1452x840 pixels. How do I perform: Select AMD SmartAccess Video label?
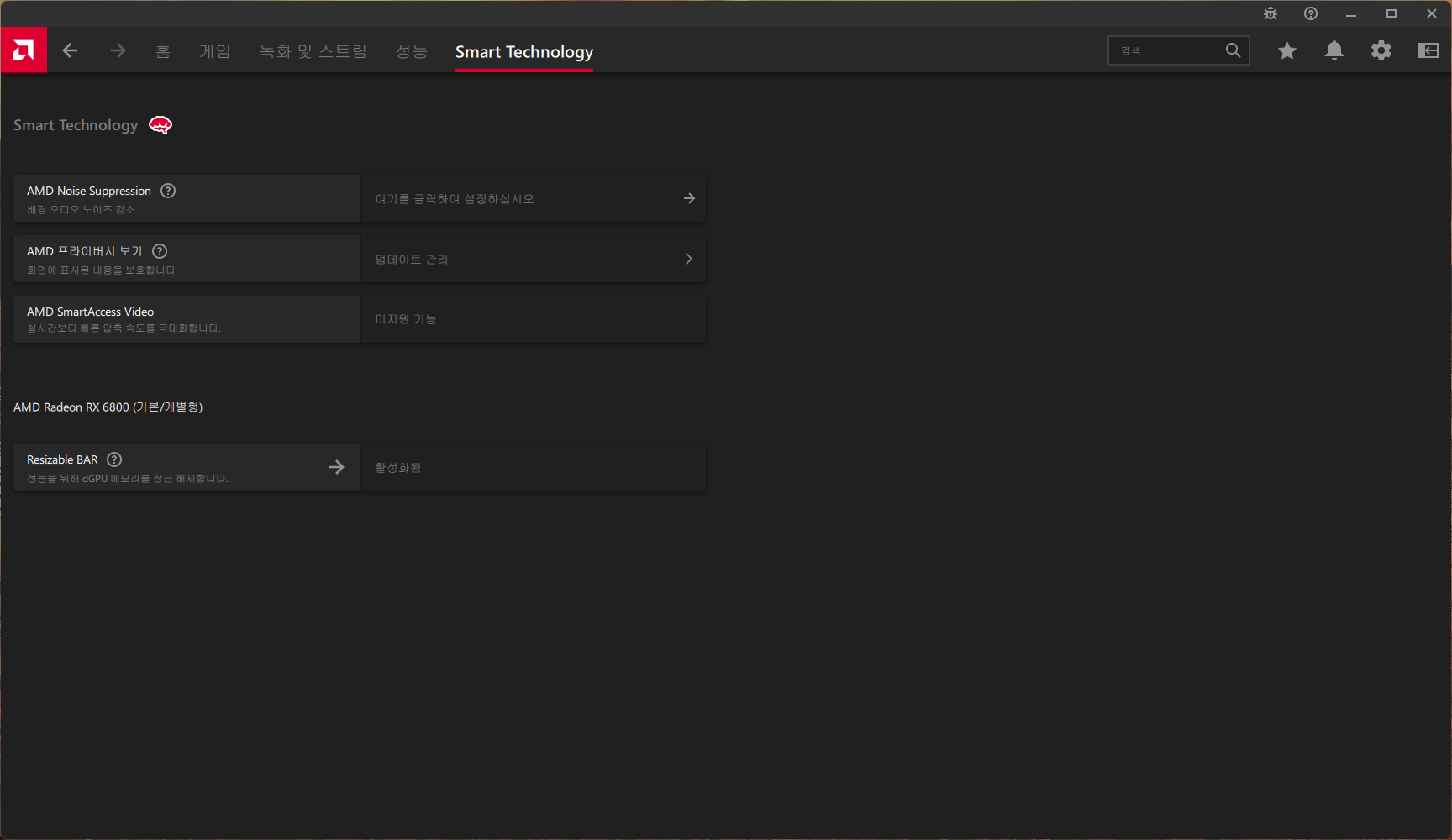tap(90, 312)
